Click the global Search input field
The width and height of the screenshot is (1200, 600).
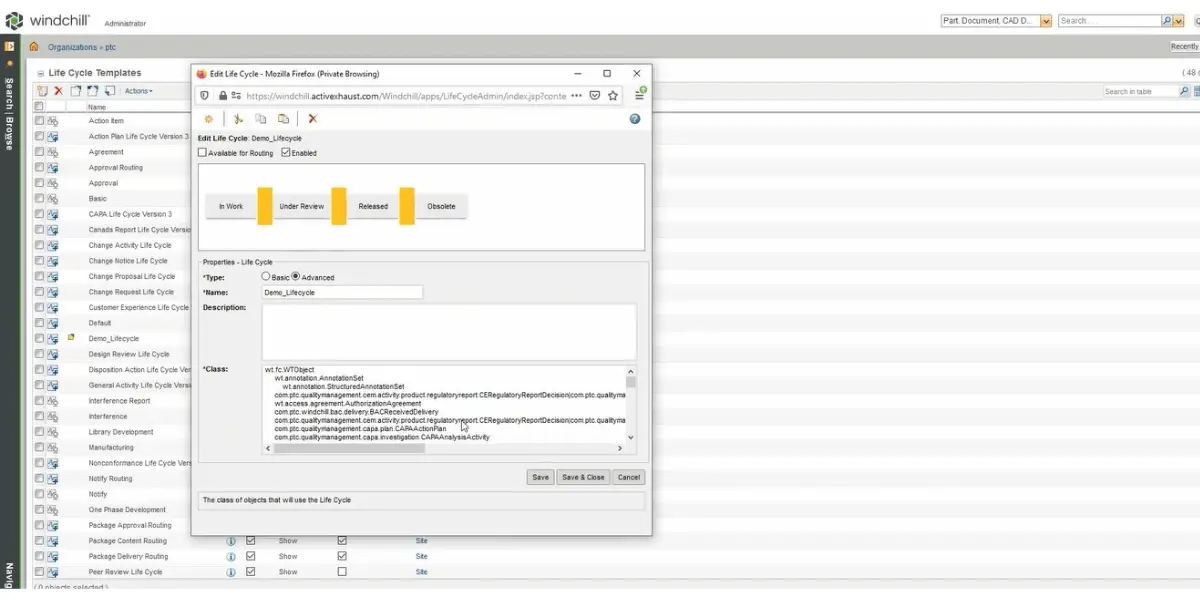1109,20
